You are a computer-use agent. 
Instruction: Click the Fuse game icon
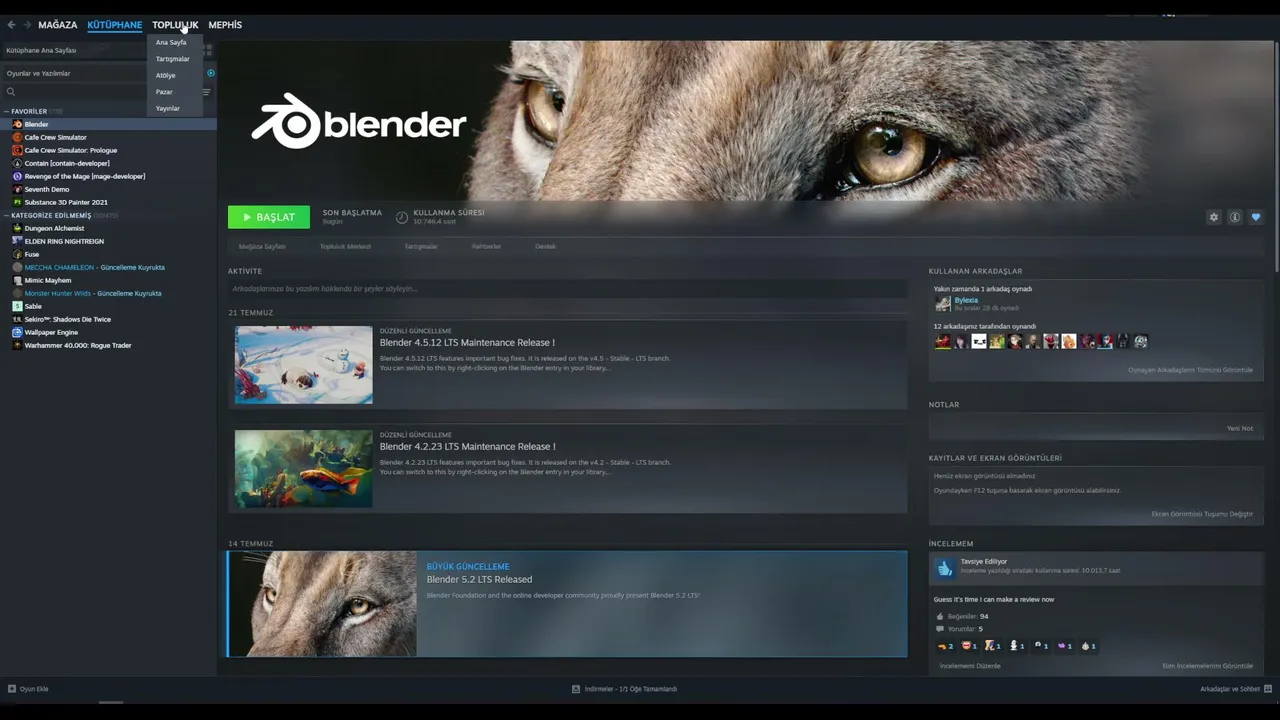(x=17, y=254)
